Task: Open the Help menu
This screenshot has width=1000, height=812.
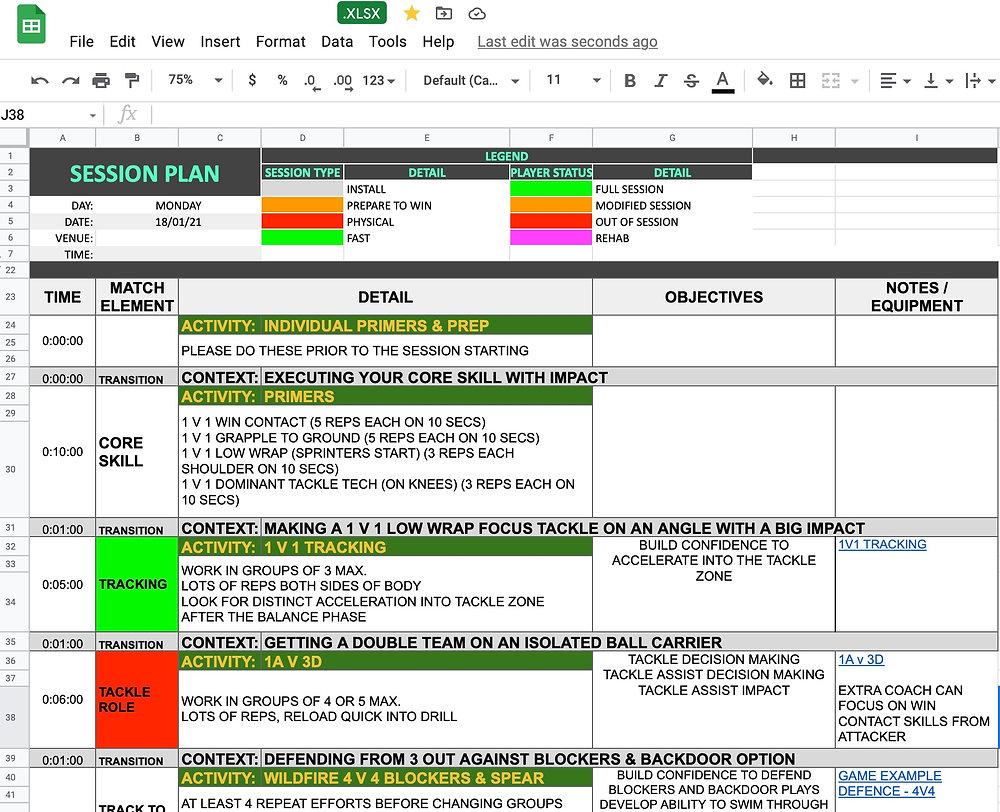Action: click(438, 41)
